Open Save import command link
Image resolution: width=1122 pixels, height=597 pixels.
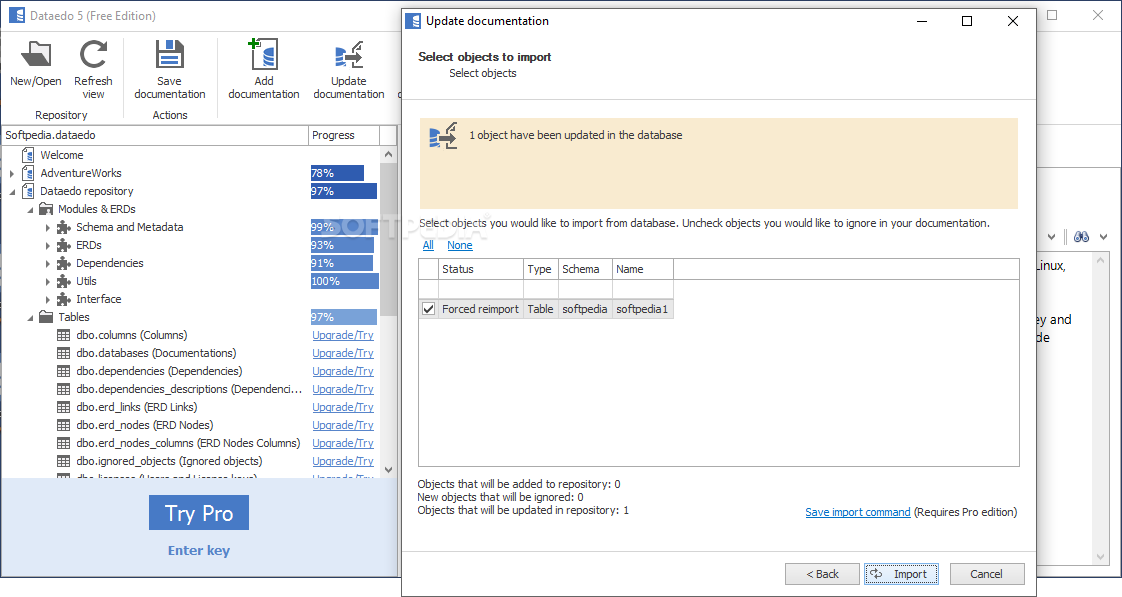coord(857,512)
